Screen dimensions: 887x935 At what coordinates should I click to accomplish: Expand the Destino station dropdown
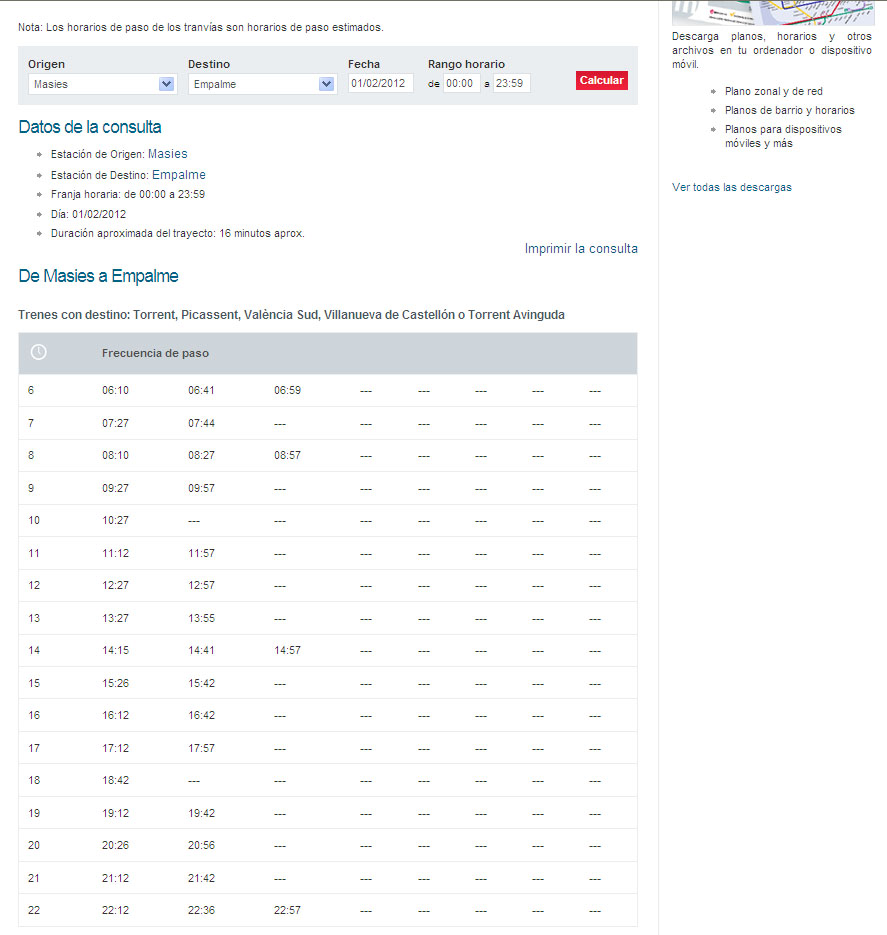(x=262, y=84)
